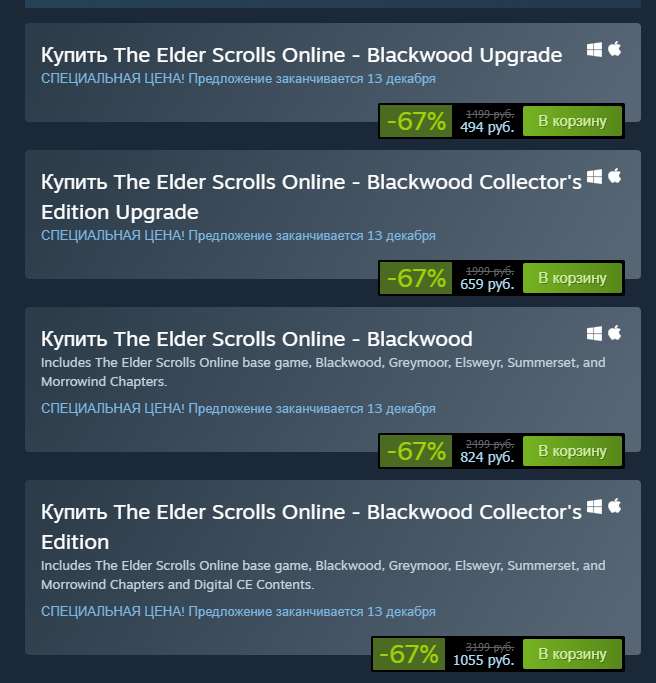Click the -67% badge for 494 руб. offer

point(416,121)
